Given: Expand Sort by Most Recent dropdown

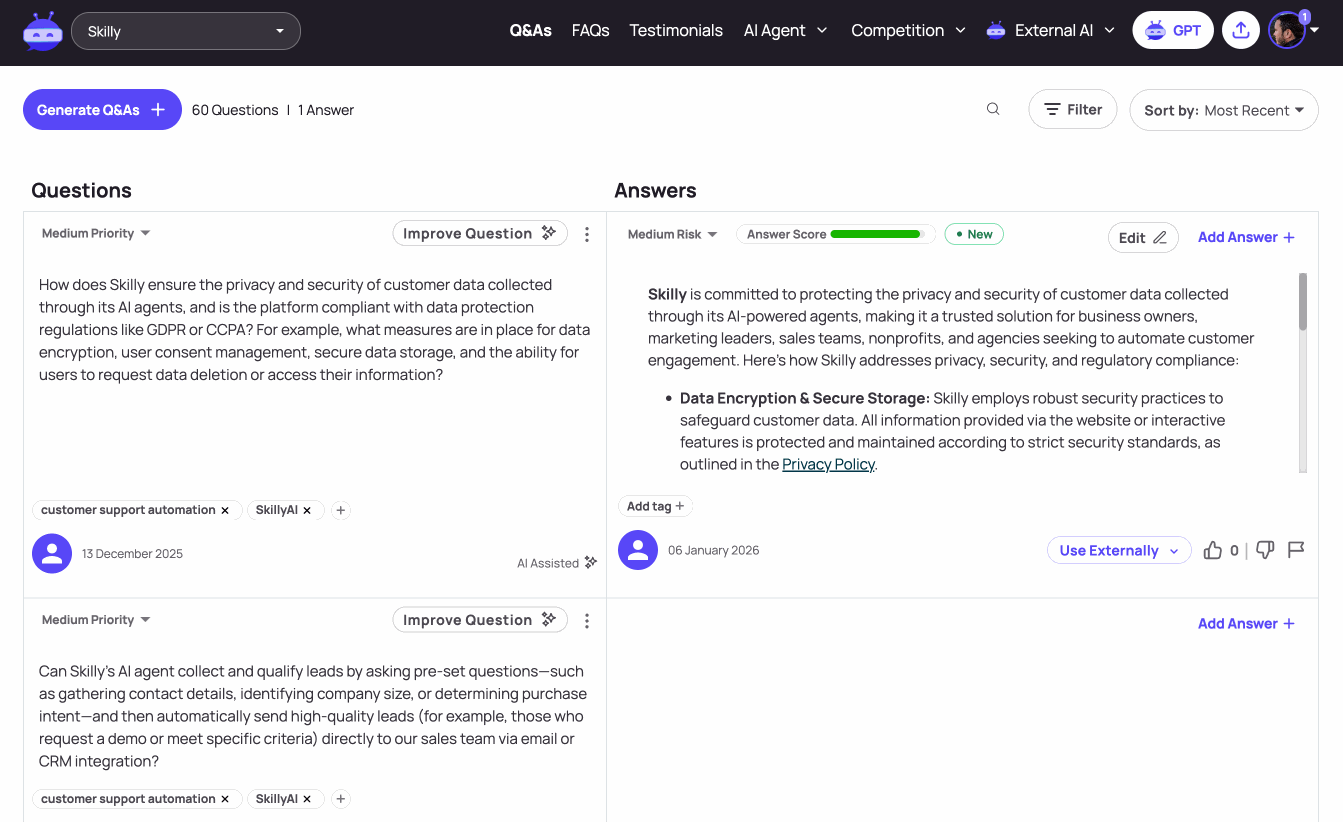Looking at the screenshot, I should pos(1224,110).
